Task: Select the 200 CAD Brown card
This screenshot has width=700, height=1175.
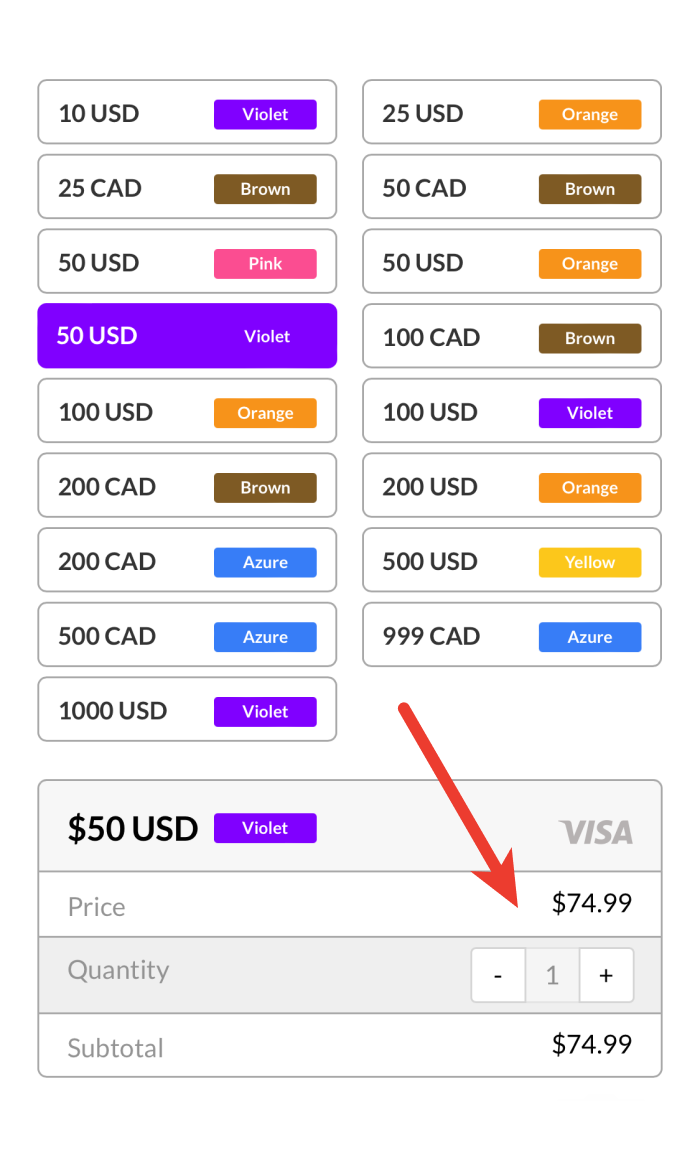Action: click(x=187, y=487)
